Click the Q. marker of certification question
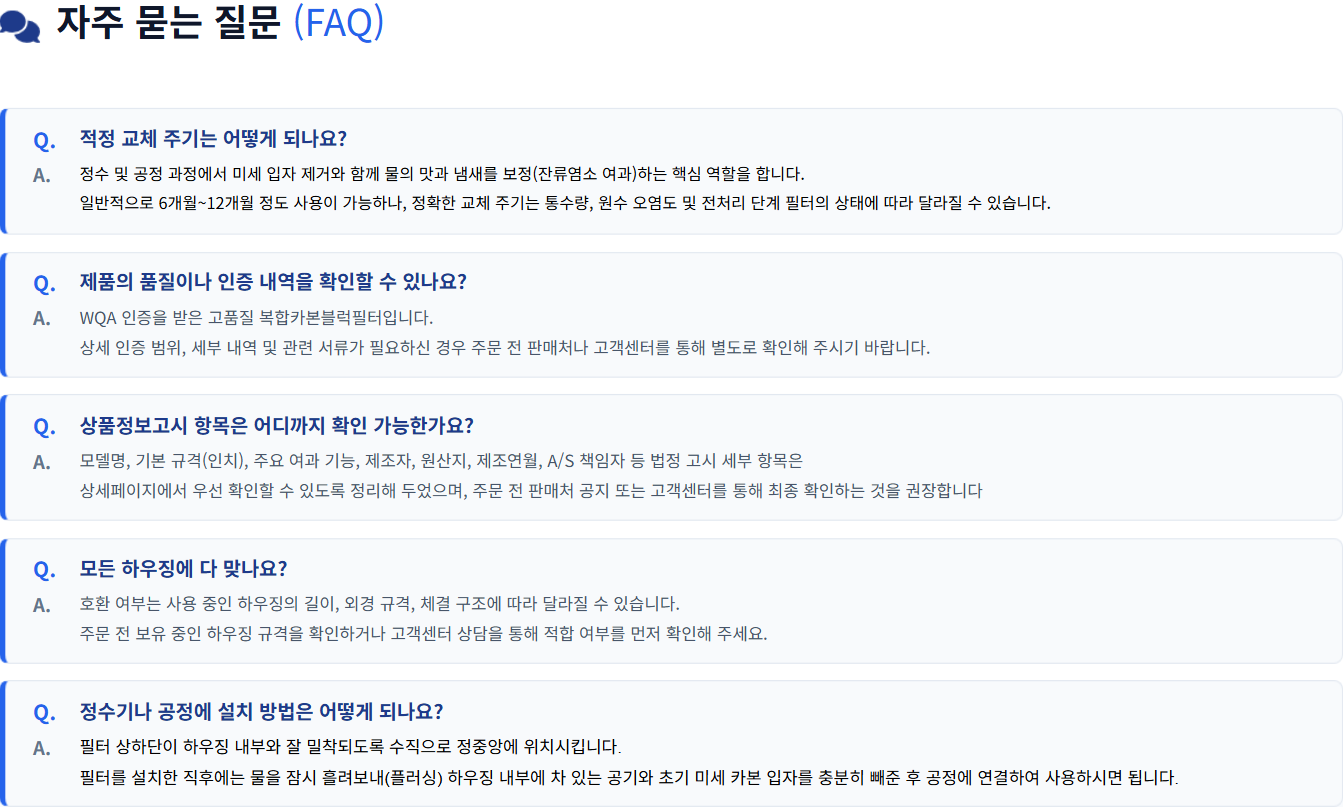 [44, 284]
